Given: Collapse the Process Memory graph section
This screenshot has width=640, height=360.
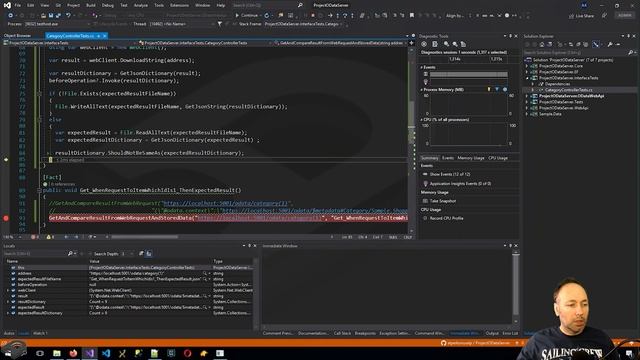Looking at the screenshot, I should click(x=422, y=89).
